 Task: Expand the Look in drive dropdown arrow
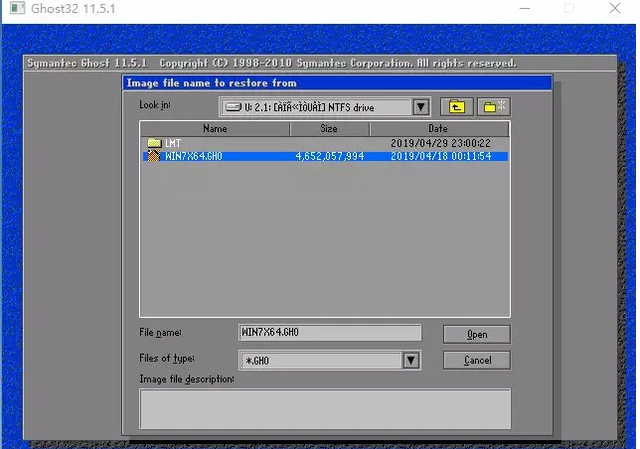click(421, 107)
